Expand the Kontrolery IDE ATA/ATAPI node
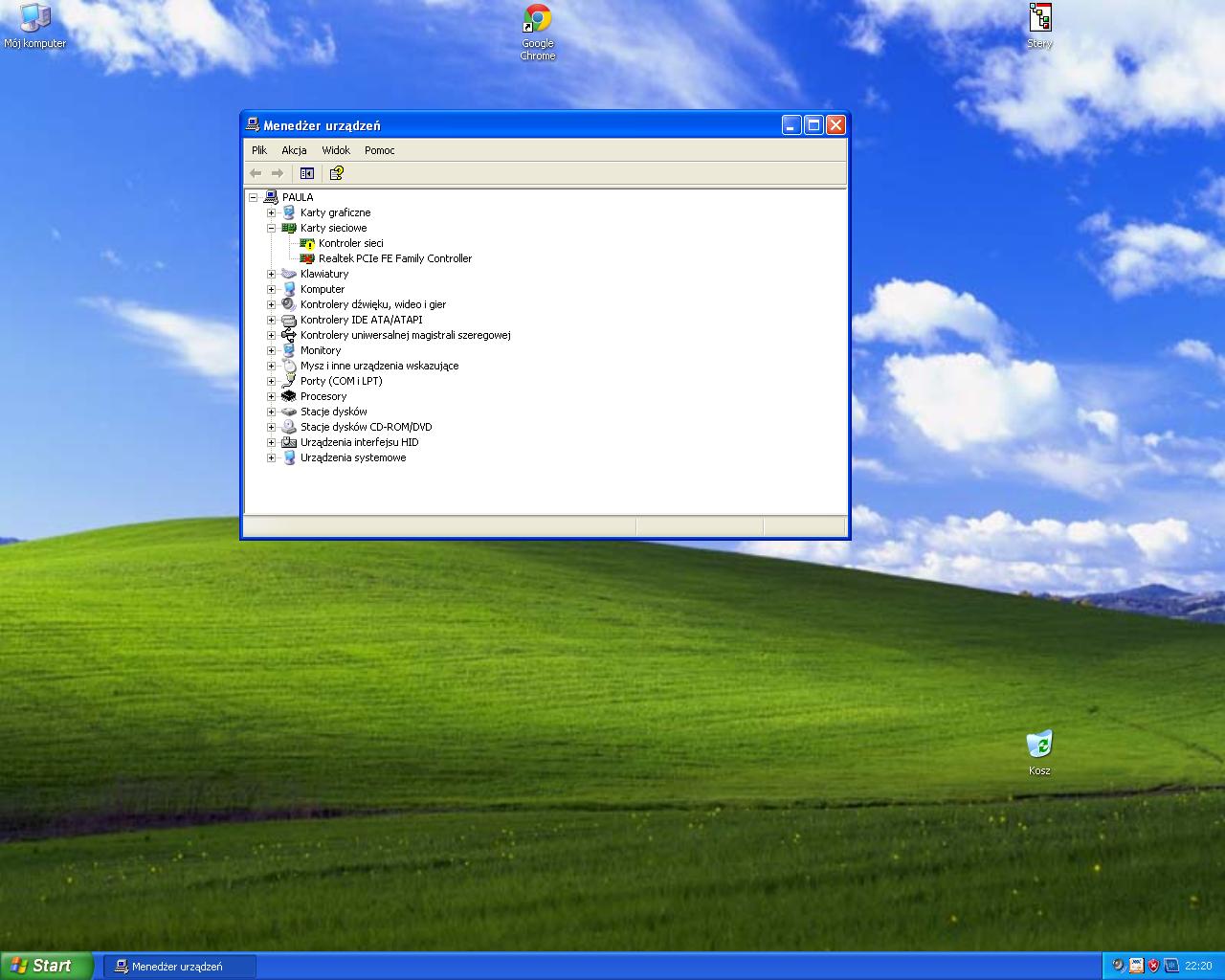Screen dimensions: 1225x980 [x=271, y=320]
